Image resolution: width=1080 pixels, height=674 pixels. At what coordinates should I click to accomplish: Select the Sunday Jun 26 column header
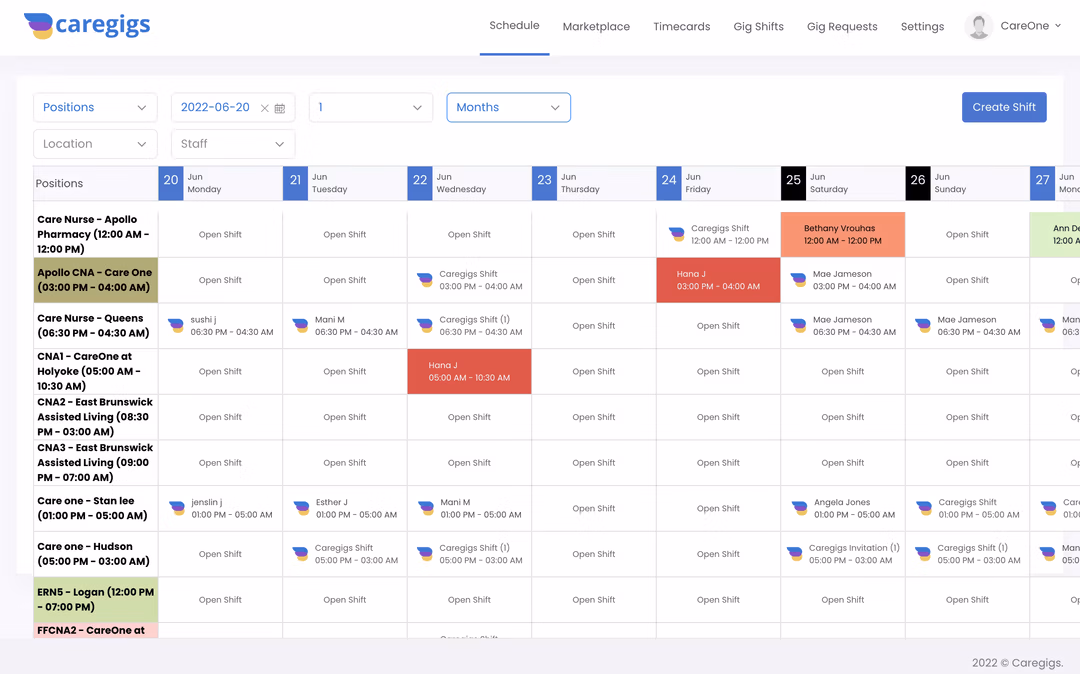(x=968, y=183)
